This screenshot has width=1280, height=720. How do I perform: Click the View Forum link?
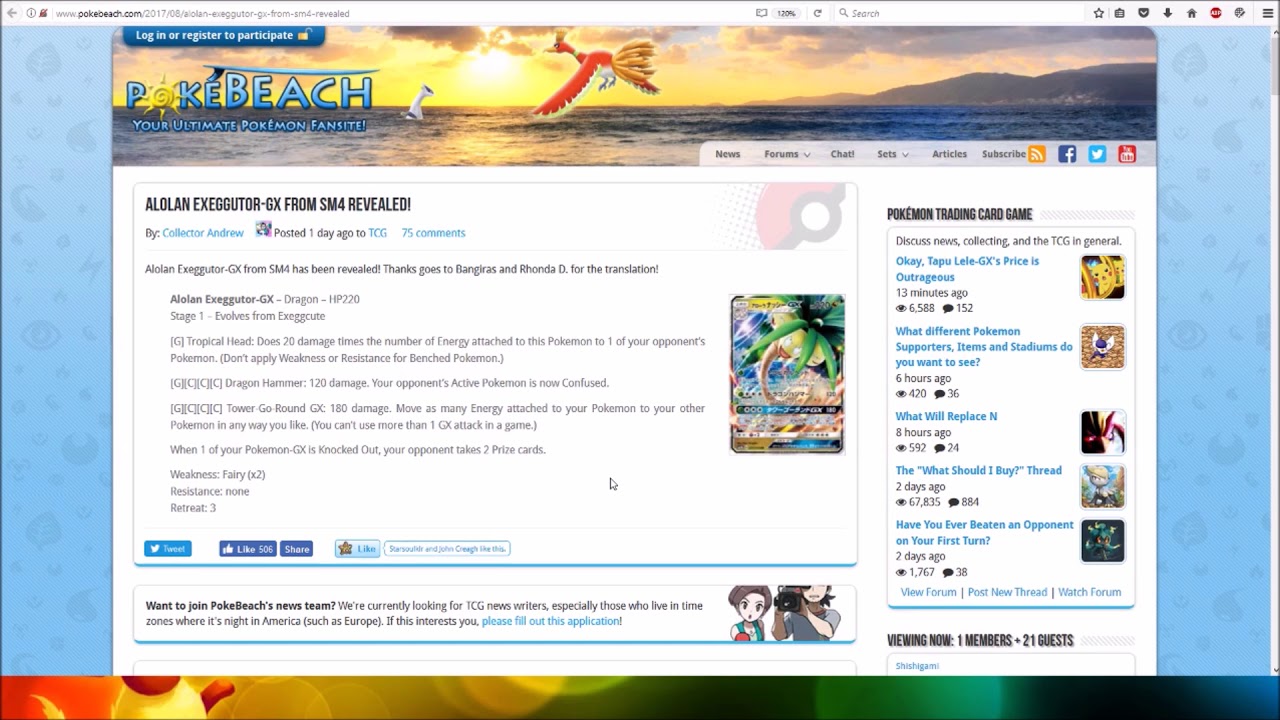tap(928, 592)
